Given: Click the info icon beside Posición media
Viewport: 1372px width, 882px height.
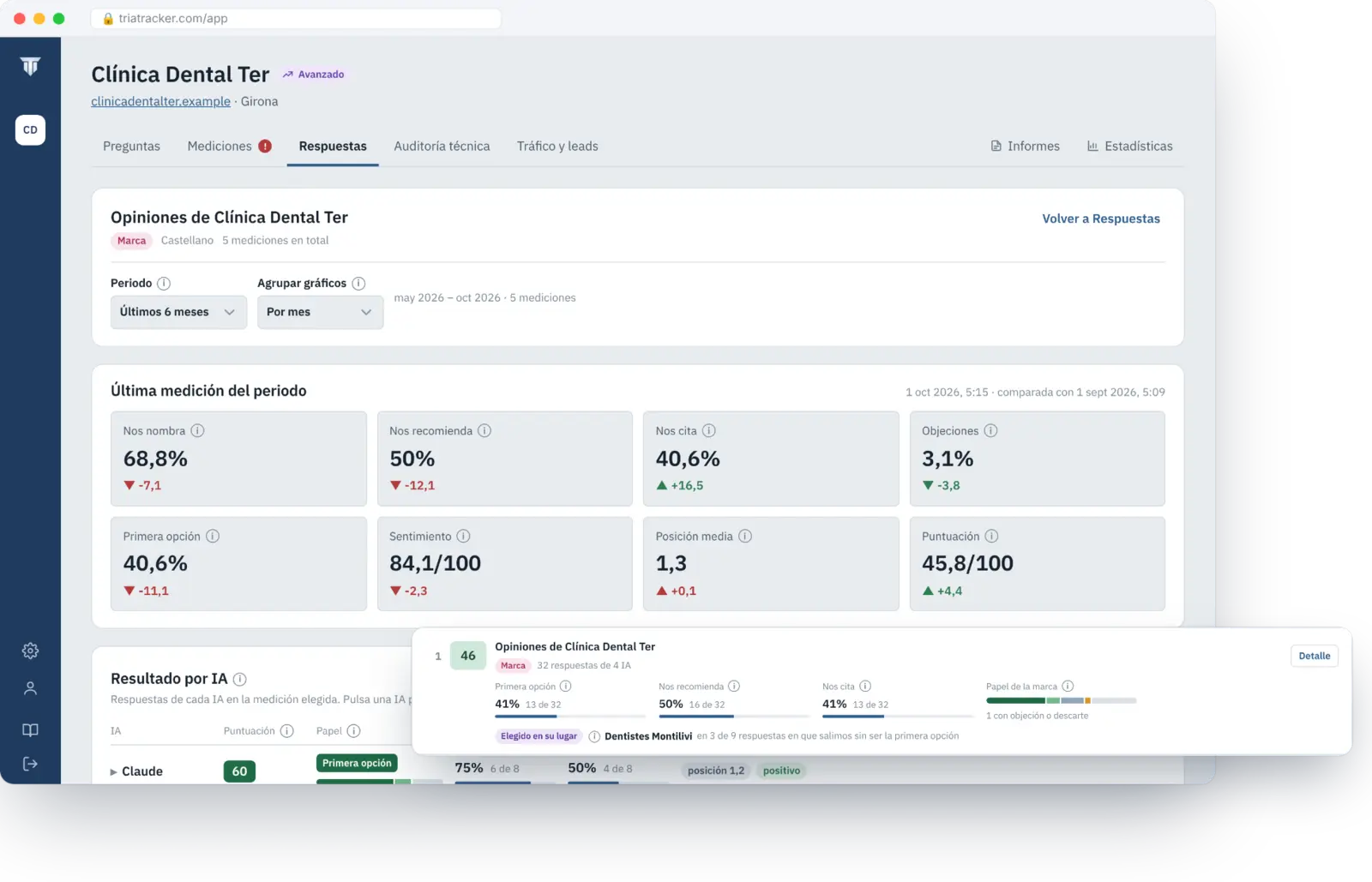Looking at the screenshot, I should pyautogui.click(x=745, y=536).
